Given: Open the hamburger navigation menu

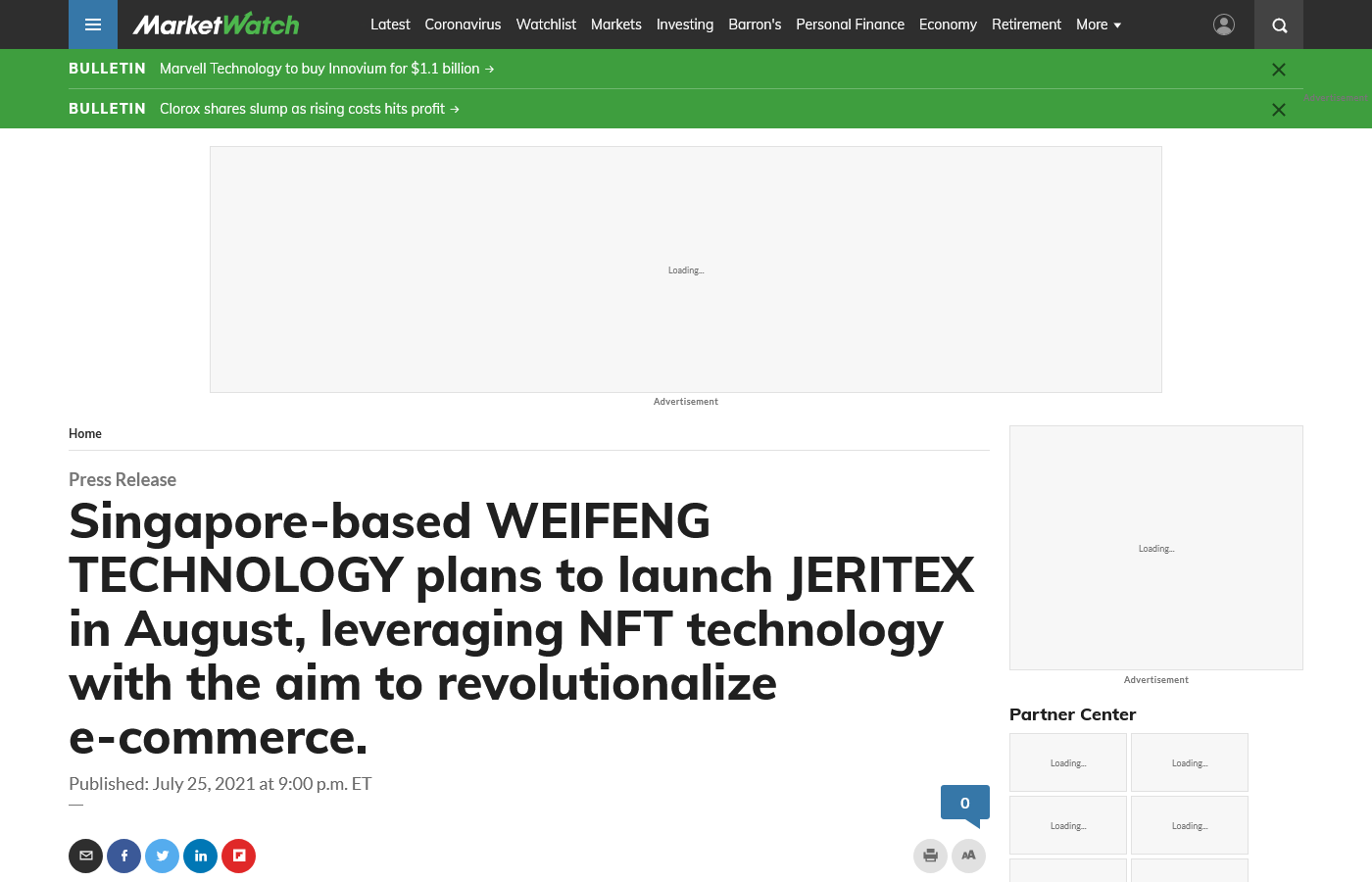Looking at the screenshot, I should click(93, 24).
